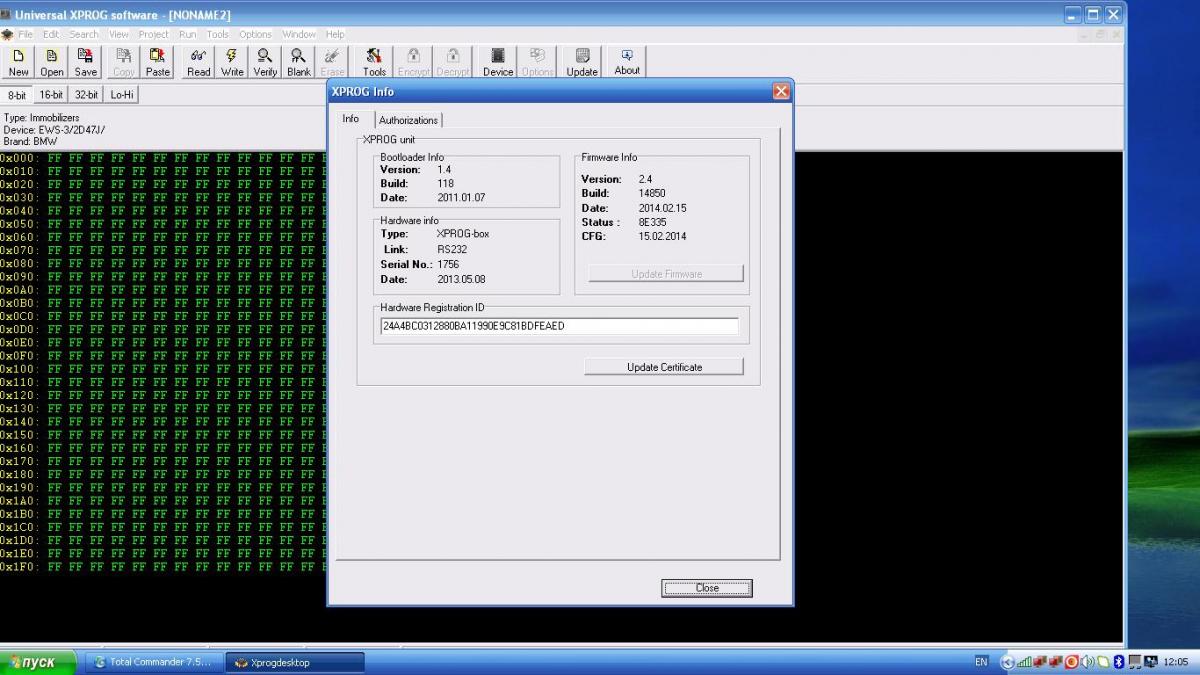Click the red circular tray icon

pos(1072,662)
